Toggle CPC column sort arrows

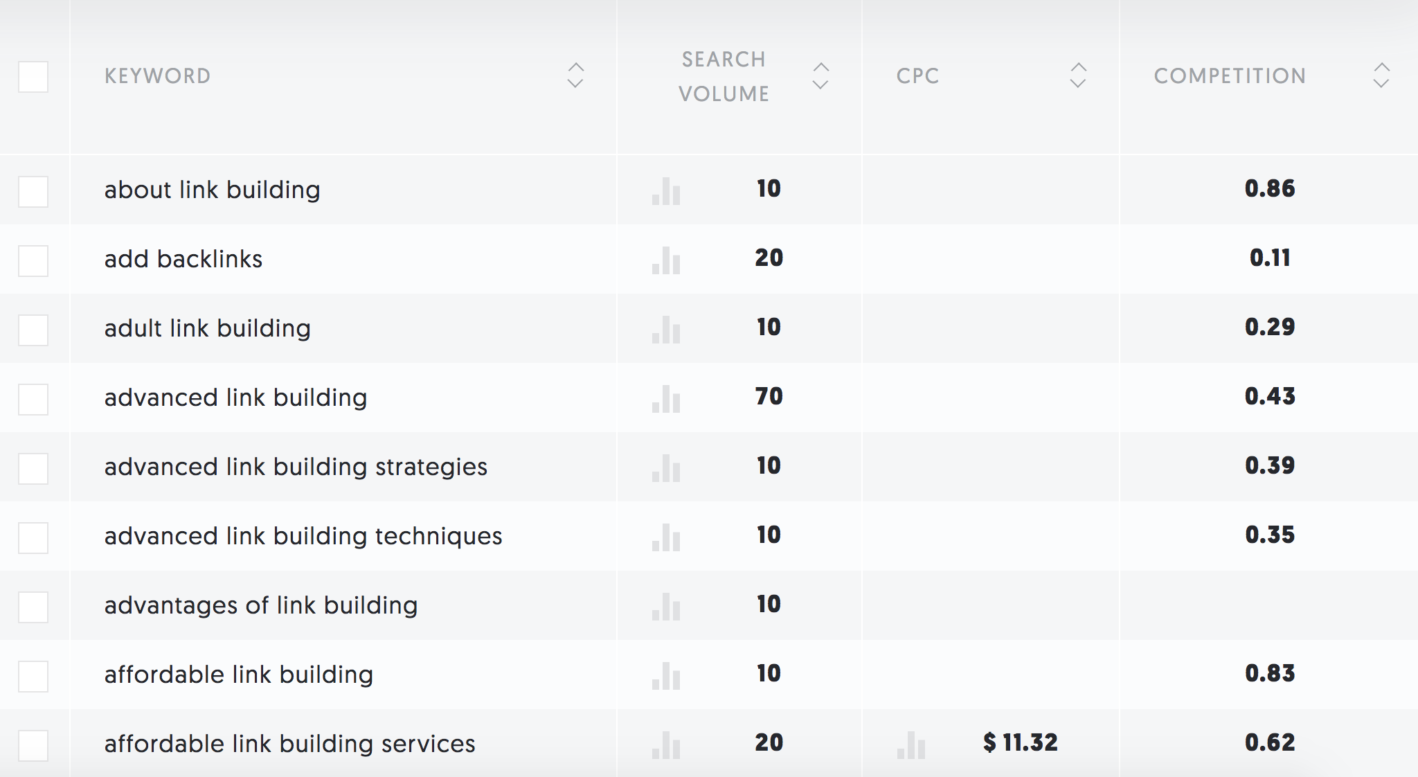point(1078,75)
